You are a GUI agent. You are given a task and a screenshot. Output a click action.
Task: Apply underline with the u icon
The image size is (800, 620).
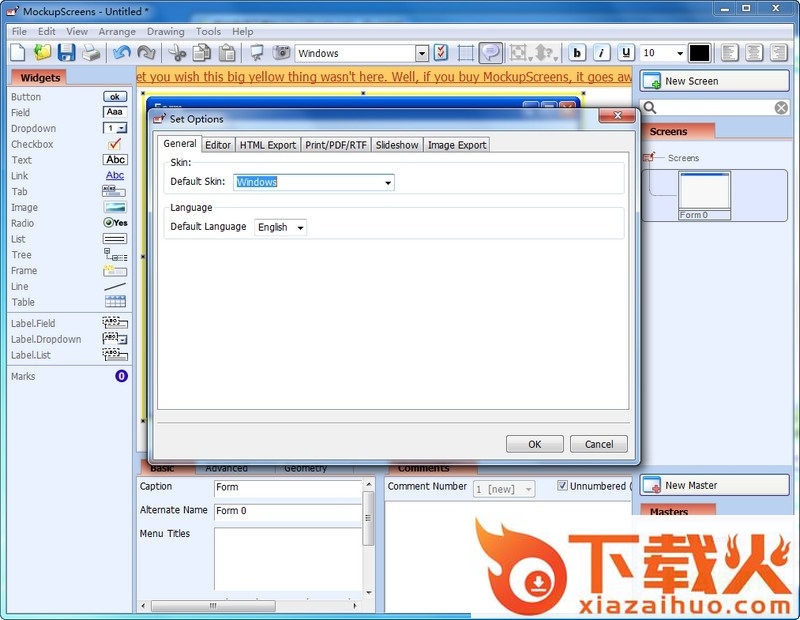(x=626, y=53)
